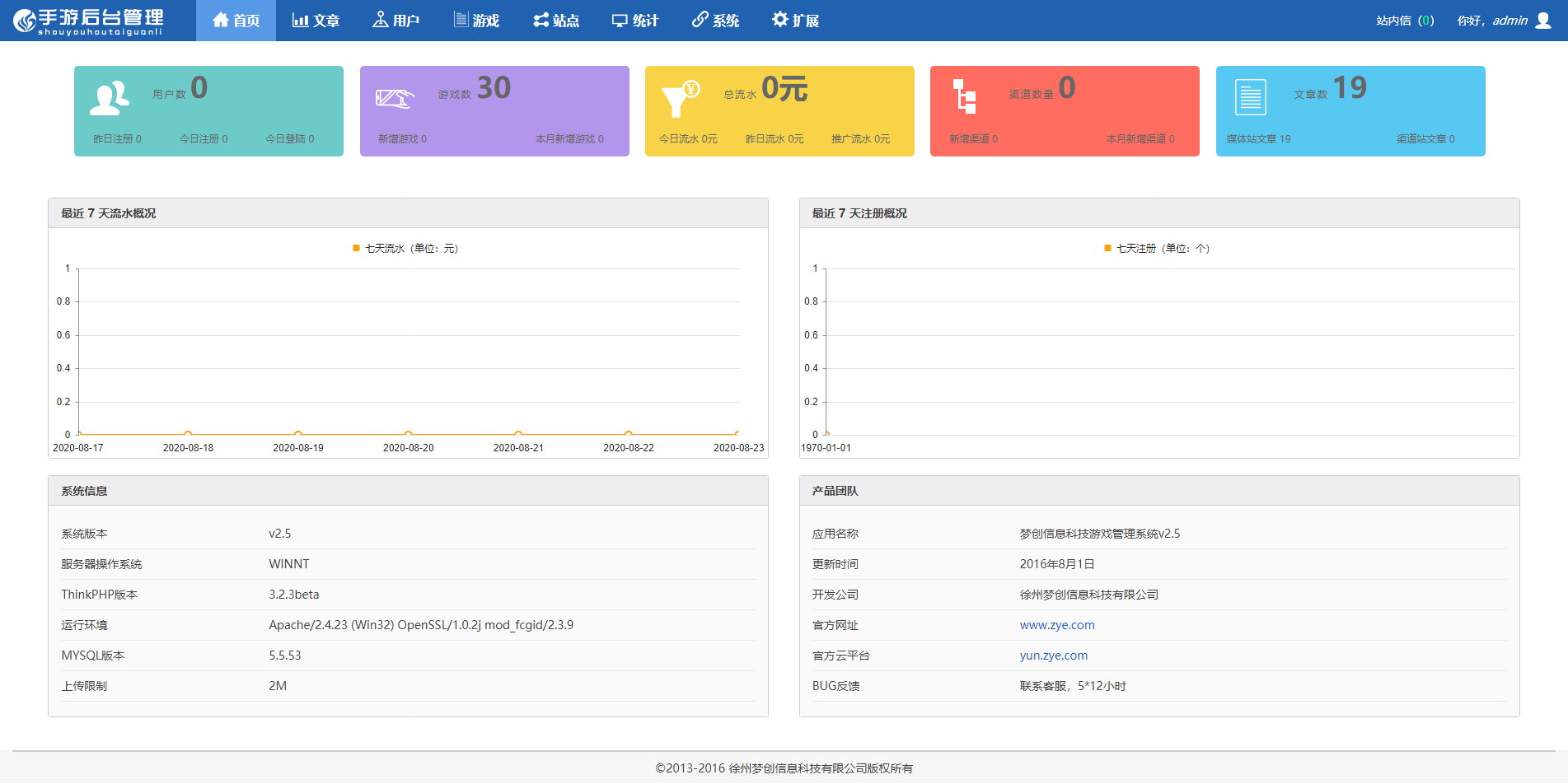This screenshot has width=1568, height=784.
Task: Click the channel tree icon in 渠道数量 card
Action: point(964,97)
